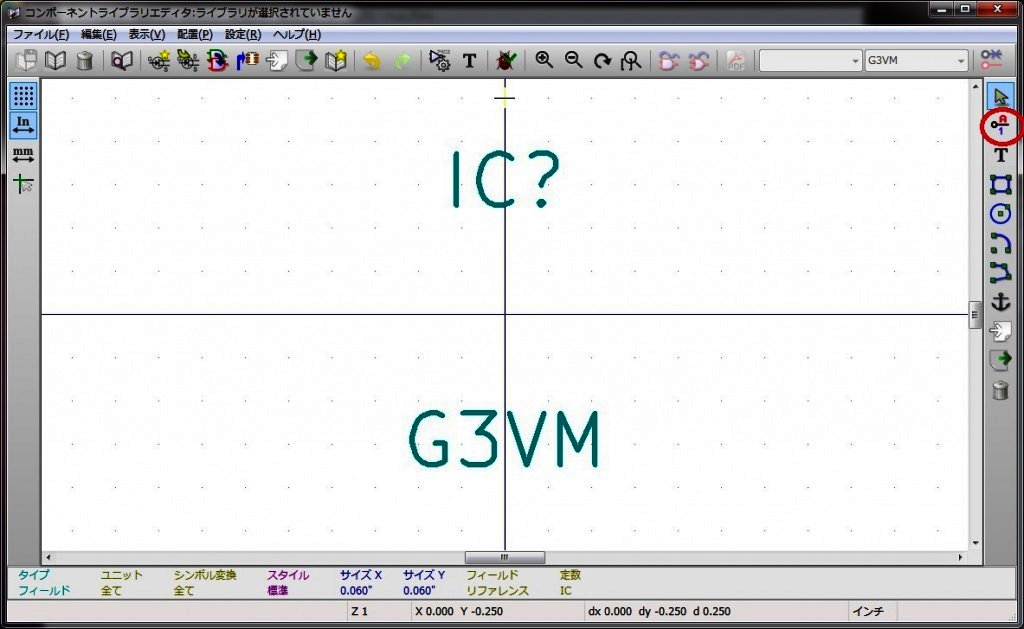The height and width of the screenshot is (629, 1024).
Task: Load component to edit from library
Action: pos(188,60)
